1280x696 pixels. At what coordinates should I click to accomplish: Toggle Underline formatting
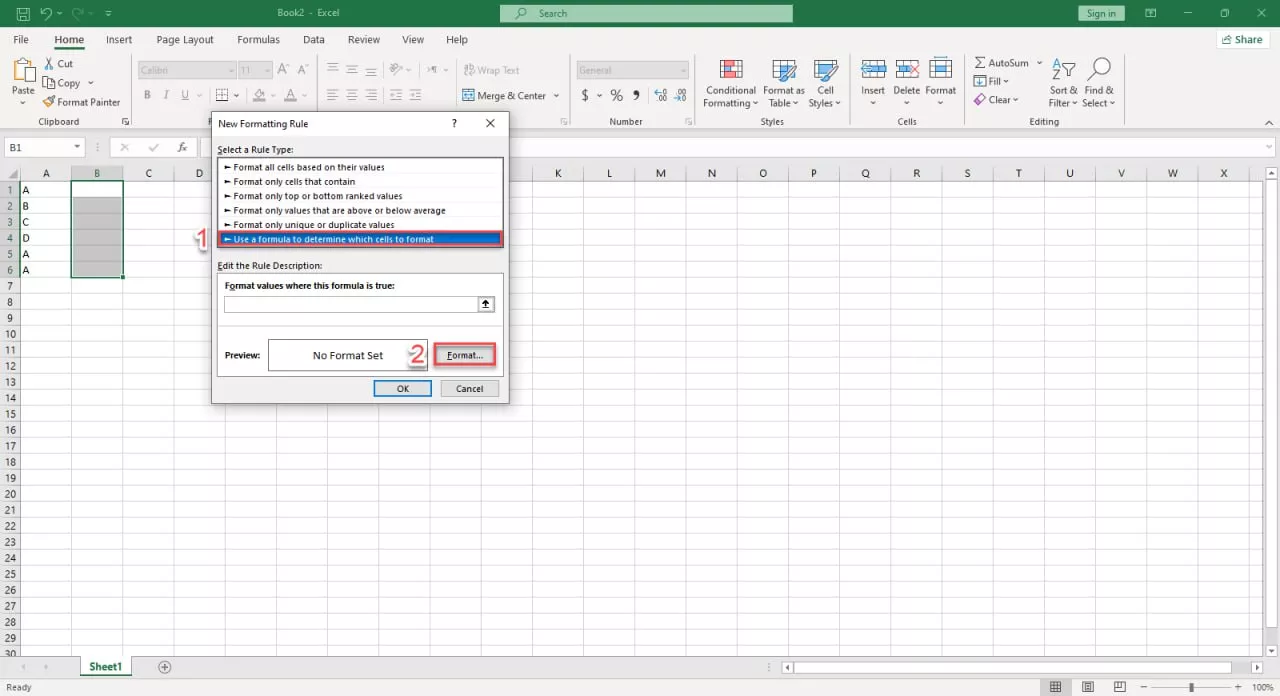[184, 96]
